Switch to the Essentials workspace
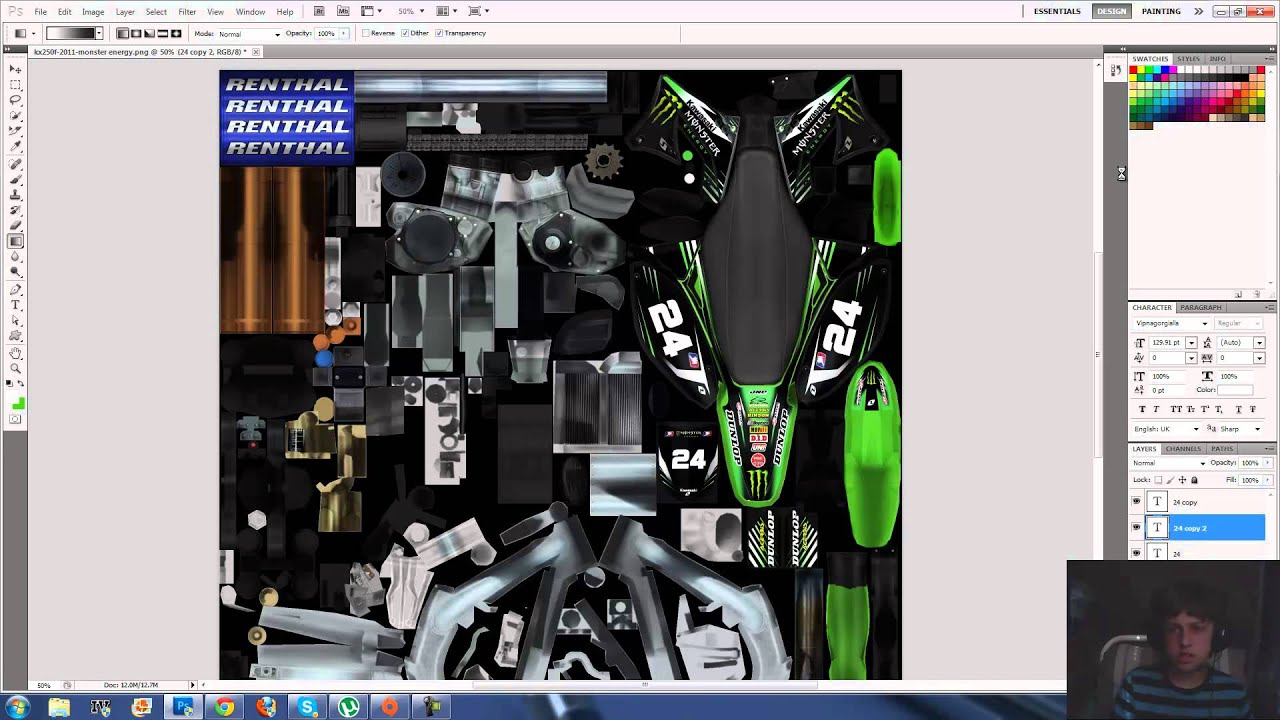Viewport: 1280px width, 720px height. tap(1057, 11)
